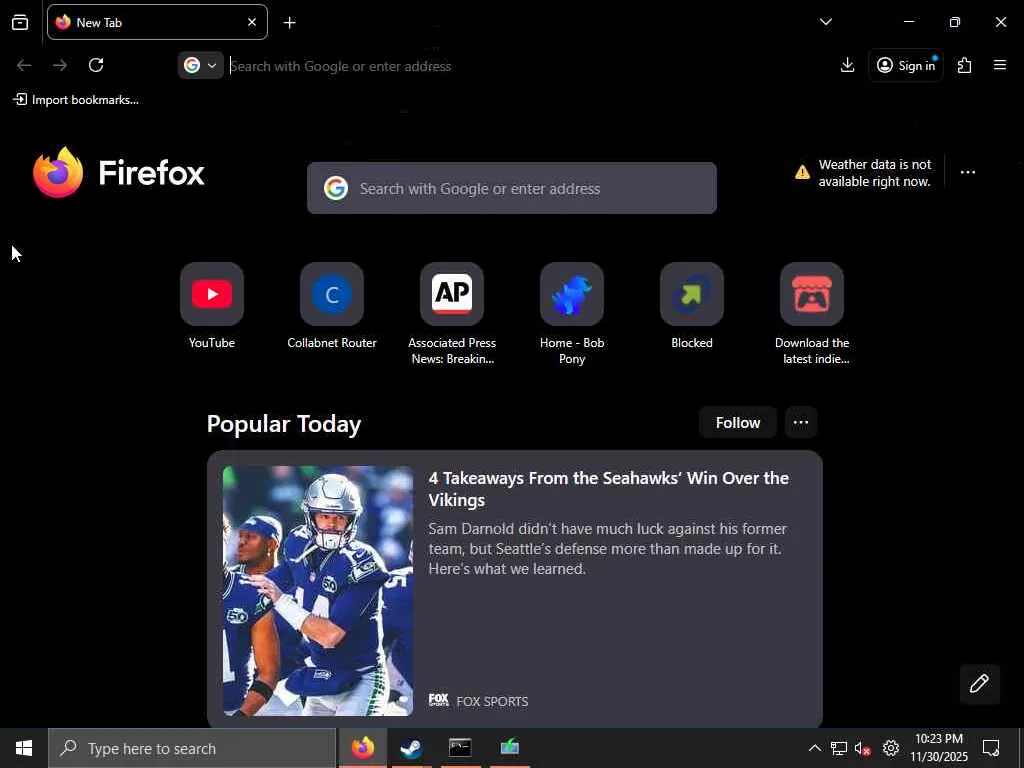The image size is (1024, 768).
Task: Open the Firefox application hamburger menu
Action: (1000, 65)
